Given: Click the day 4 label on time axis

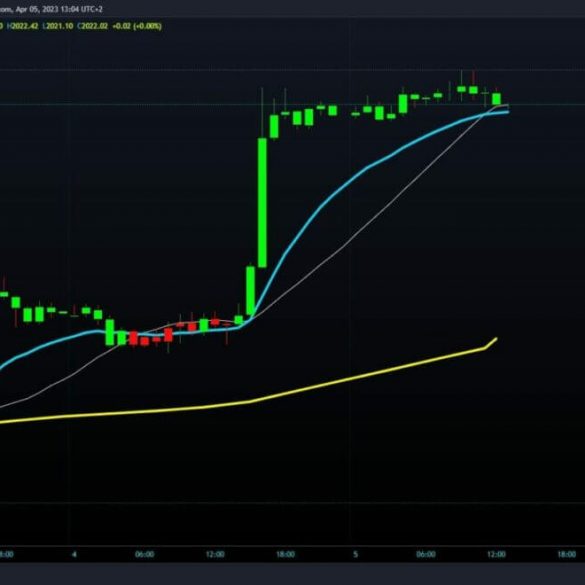Looking at the screenshot, I should point(74,554).
